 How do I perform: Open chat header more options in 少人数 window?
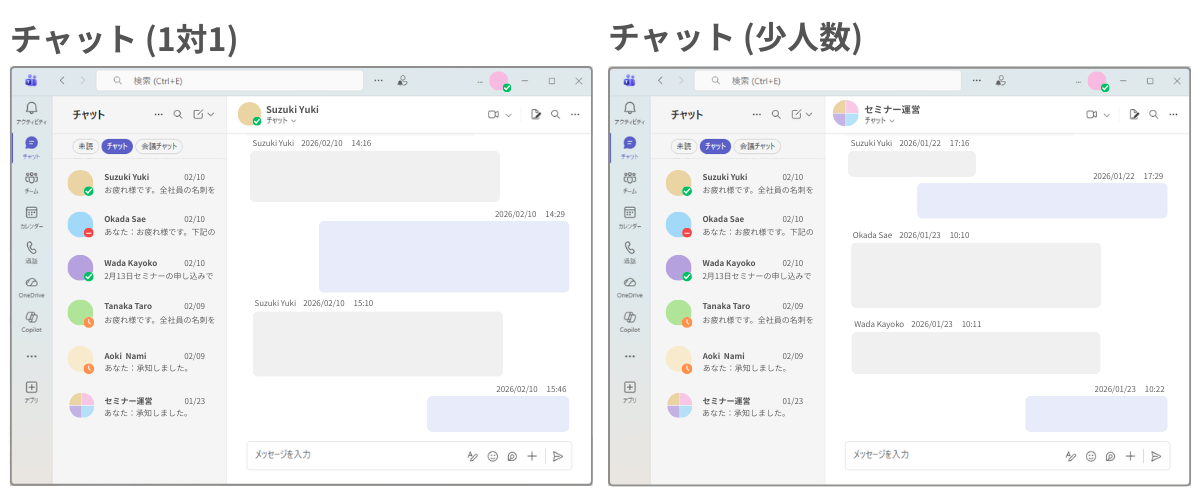click(1173, 114)
